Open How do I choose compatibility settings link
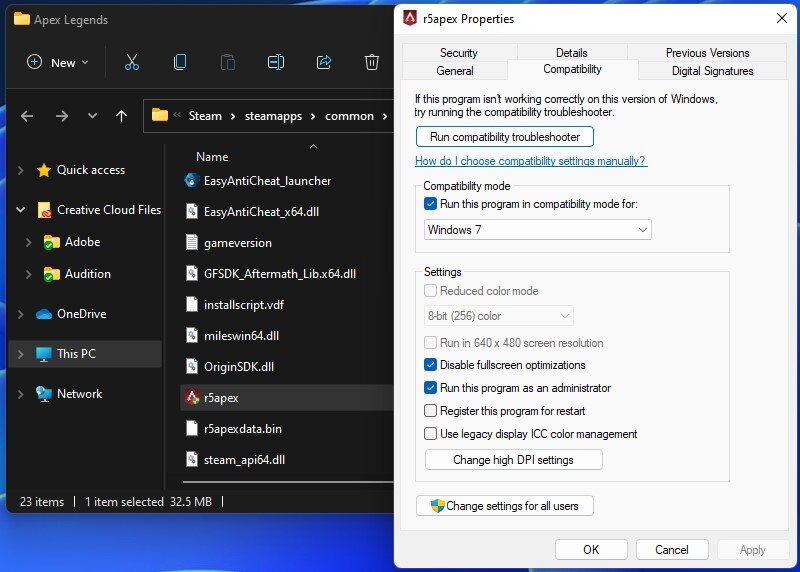This screenshot has width=800, height=572. 531,161
